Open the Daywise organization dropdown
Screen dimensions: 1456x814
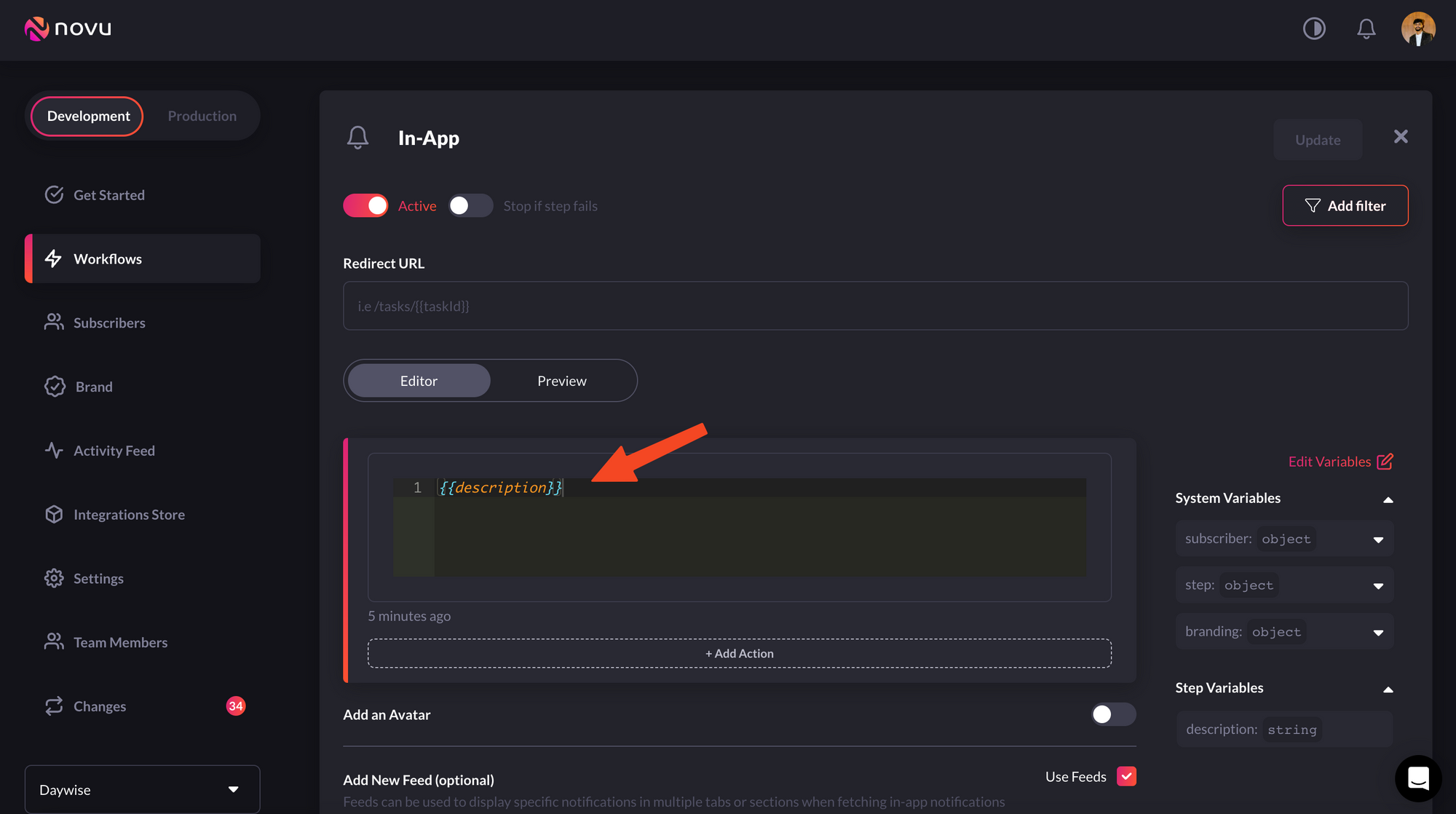point(142,789)
